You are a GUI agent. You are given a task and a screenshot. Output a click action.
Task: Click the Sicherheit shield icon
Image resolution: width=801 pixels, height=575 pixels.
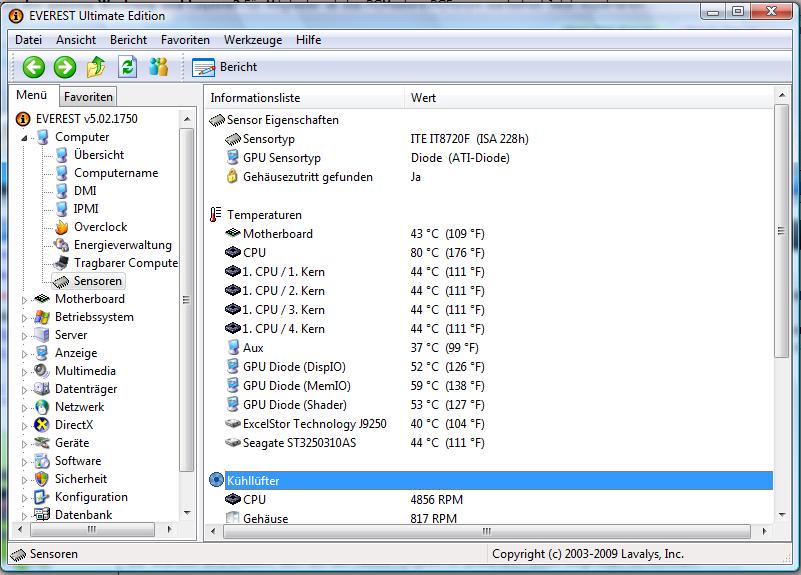point(41,479)
